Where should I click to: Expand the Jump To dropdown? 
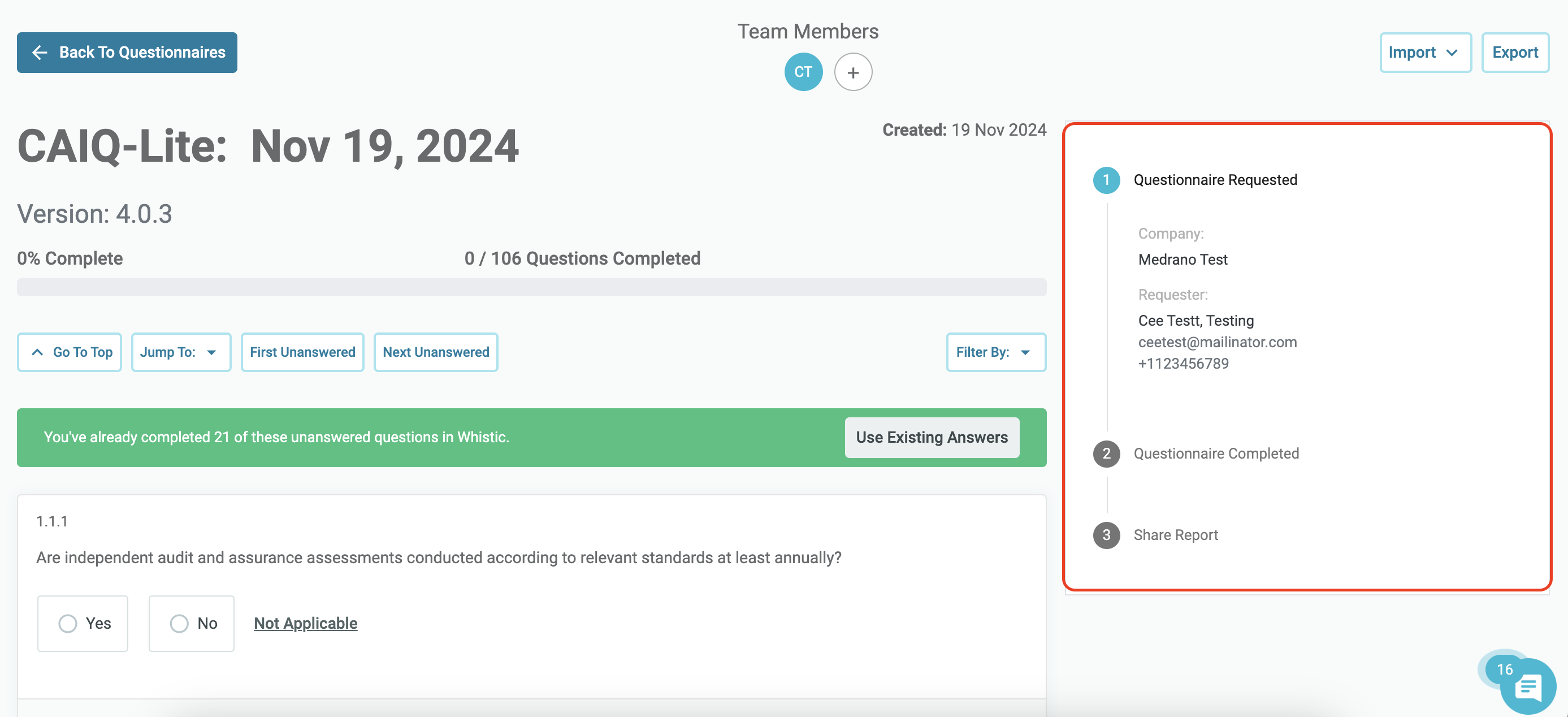point(181,352)
